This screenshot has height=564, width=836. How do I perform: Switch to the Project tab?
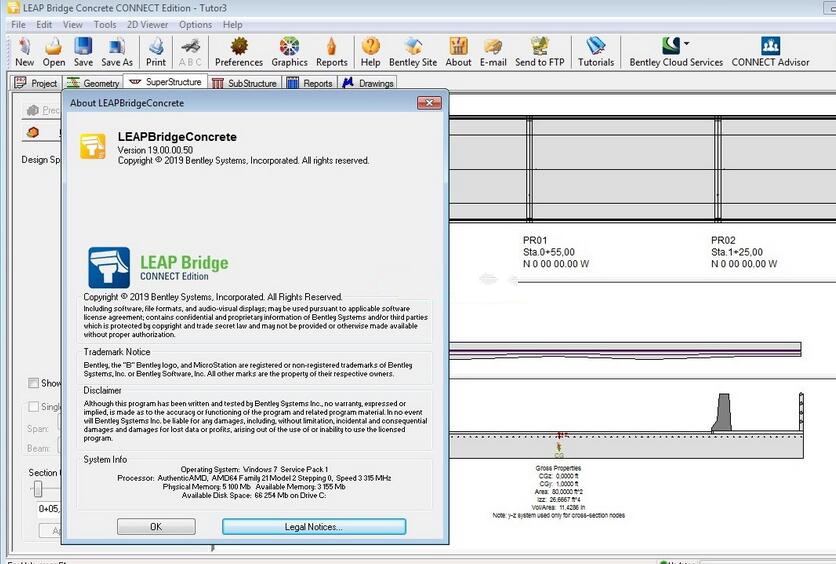[x=36, y=83]
